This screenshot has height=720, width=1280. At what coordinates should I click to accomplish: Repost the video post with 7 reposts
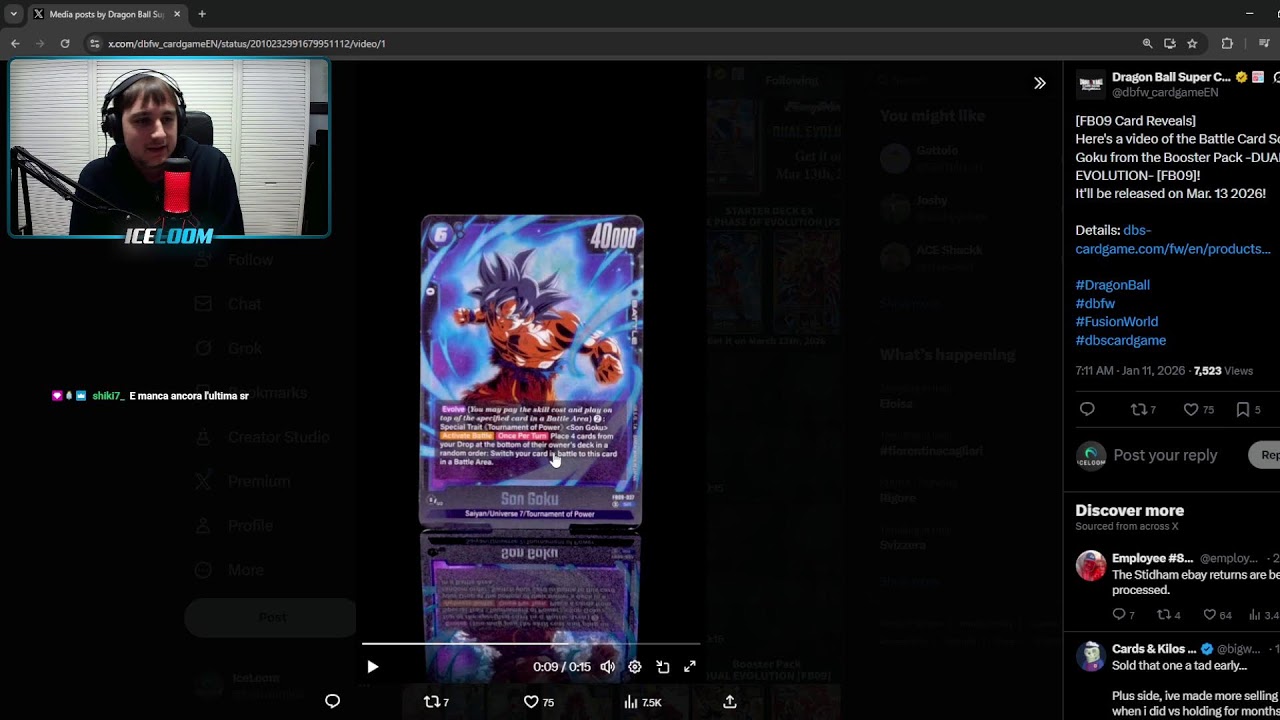point(436,702)
